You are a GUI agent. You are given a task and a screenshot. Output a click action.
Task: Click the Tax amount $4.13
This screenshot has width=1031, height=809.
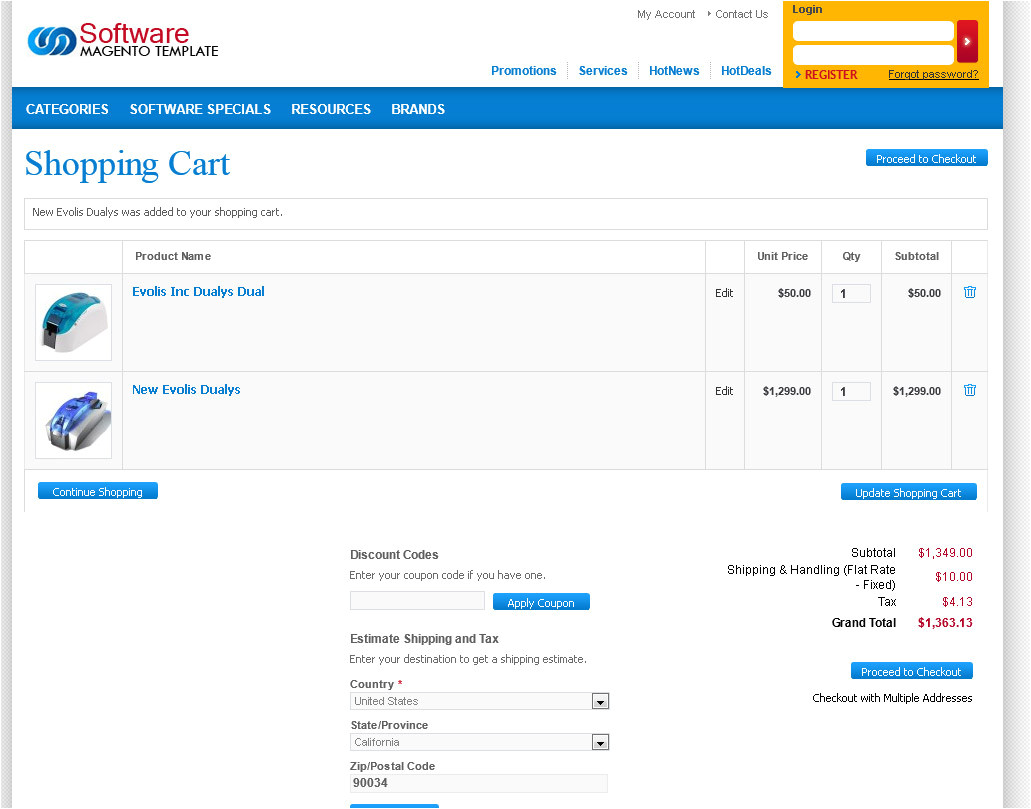957,602
